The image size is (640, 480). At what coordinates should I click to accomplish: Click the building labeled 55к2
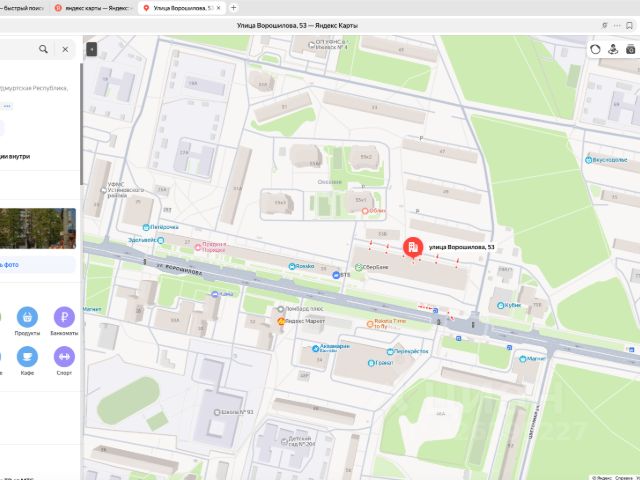click(364, 157)
